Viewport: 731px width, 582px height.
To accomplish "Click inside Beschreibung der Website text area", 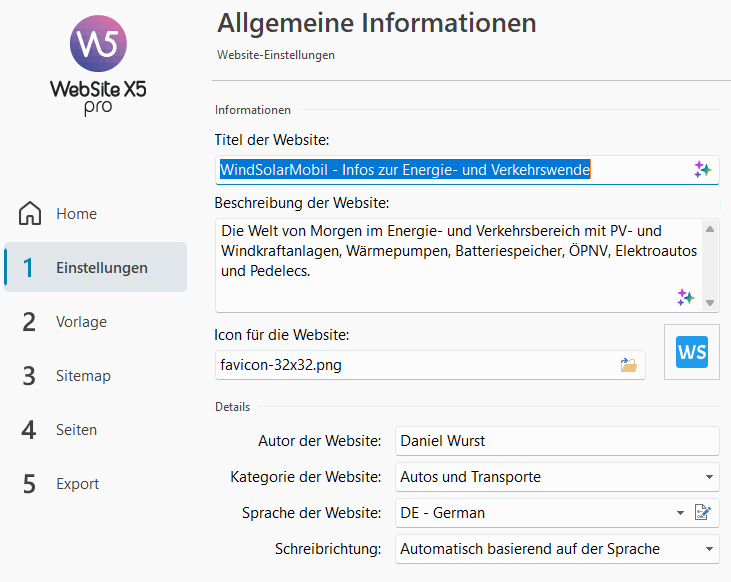I will tap(459, 265).
